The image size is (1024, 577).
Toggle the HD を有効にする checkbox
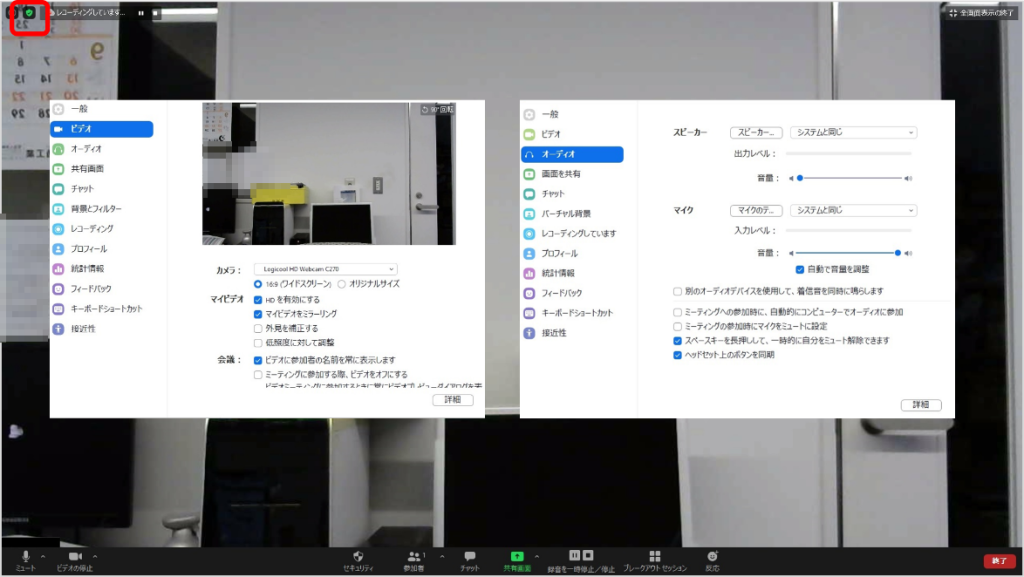coord(258,300)
